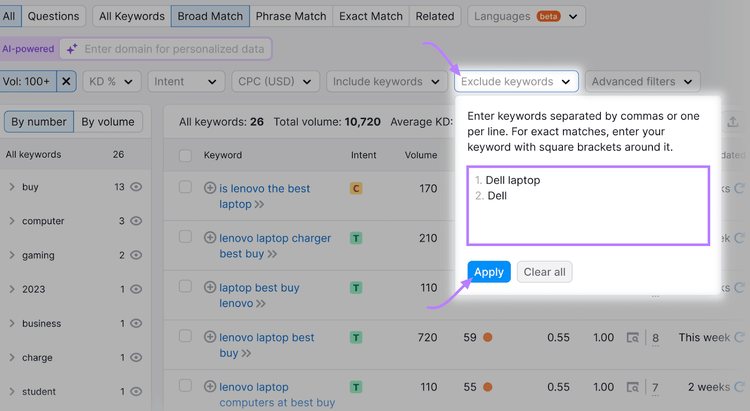This screenshot has height=411, width=750.
Task: Check the 'laptop best buy lenovo' row
Action: [x=185, y=286]
